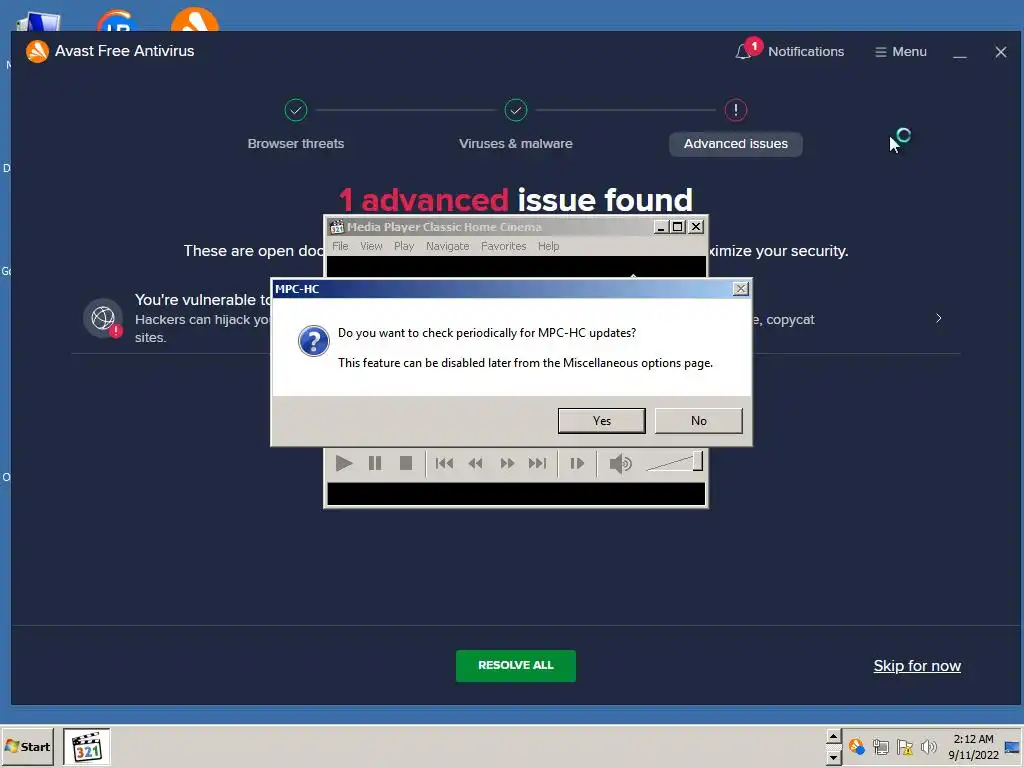The image size is (1024, 768).
Task: Click the globe warning icon beside the vulnerable issue
Action: [x=103, y=318]
